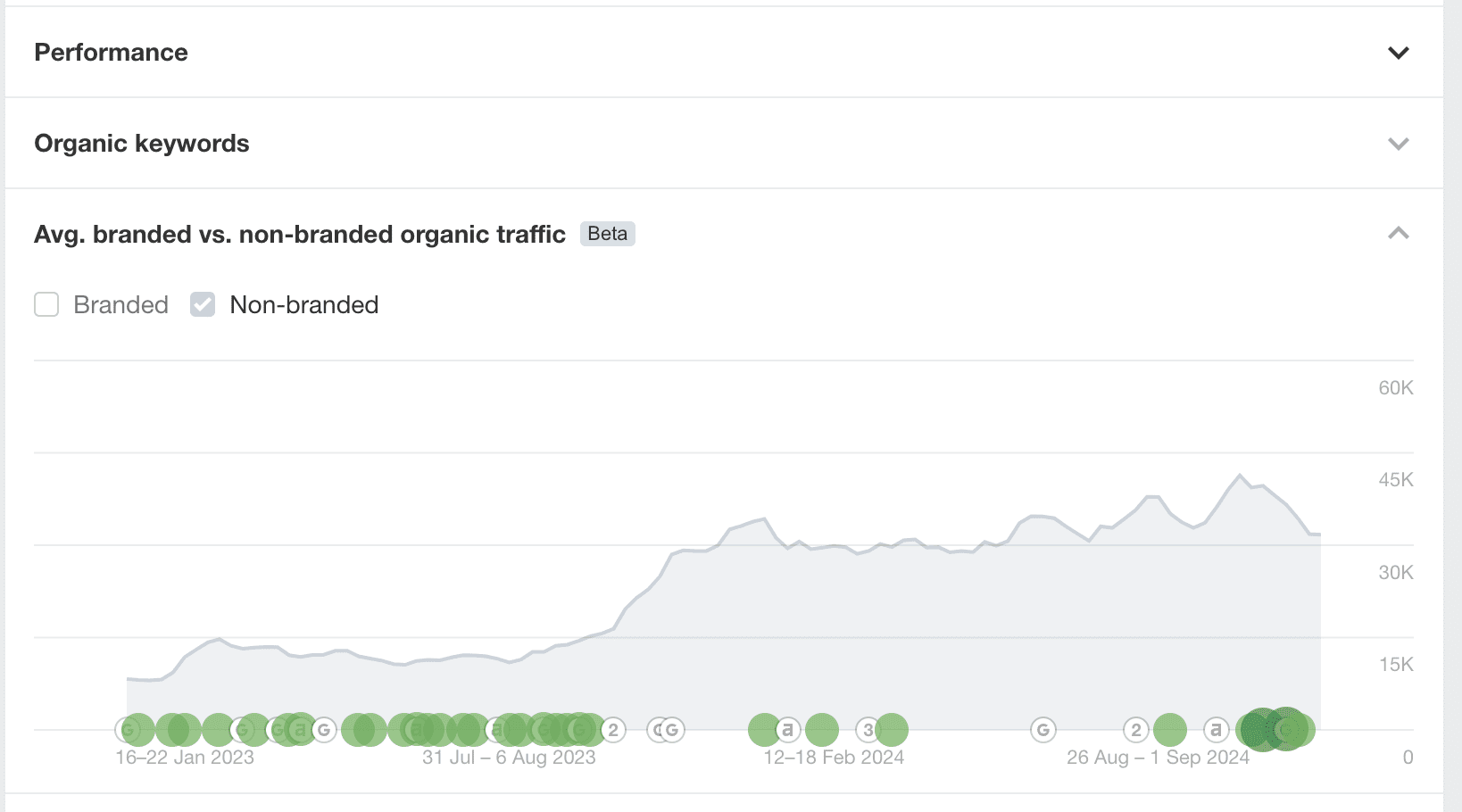
Task: Enable the Branded checkbox
Action: (x=46, y=305)
